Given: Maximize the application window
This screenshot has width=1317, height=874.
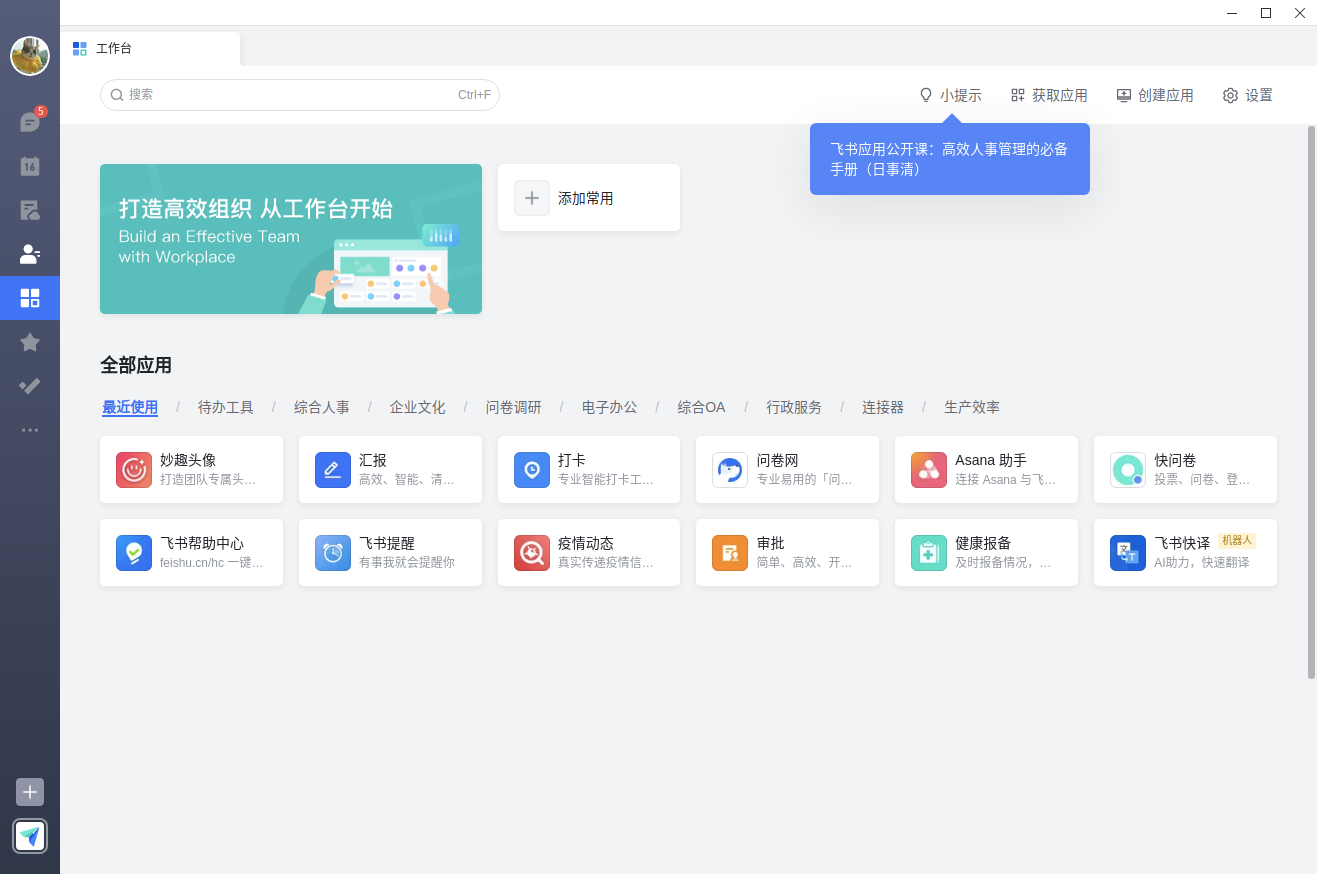Looking at the screenshot, I should click(x=1266, y=13).
